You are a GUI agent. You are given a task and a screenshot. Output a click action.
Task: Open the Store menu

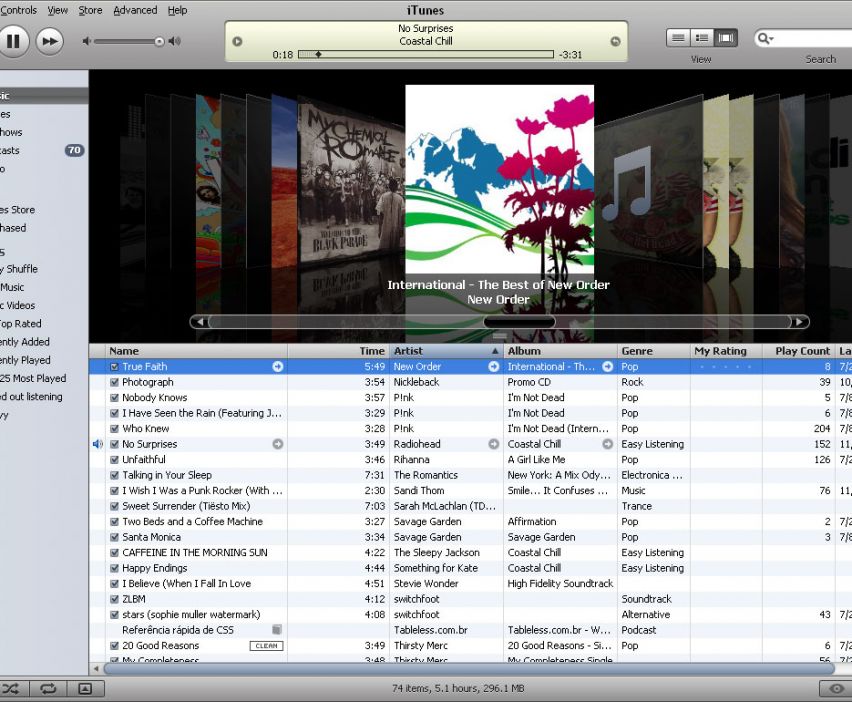pyautogui.click(x=90, y=10)
